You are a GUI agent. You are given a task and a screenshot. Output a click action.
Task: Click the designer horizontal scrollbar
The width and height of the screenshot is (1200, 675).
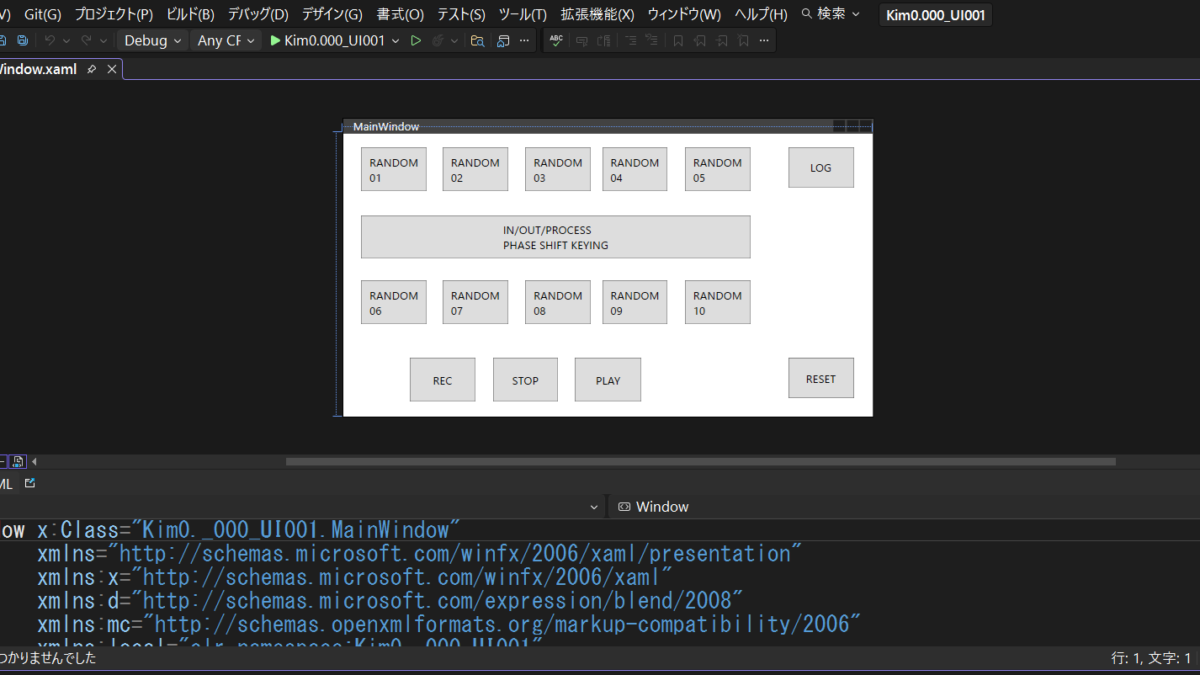[700, 461]
